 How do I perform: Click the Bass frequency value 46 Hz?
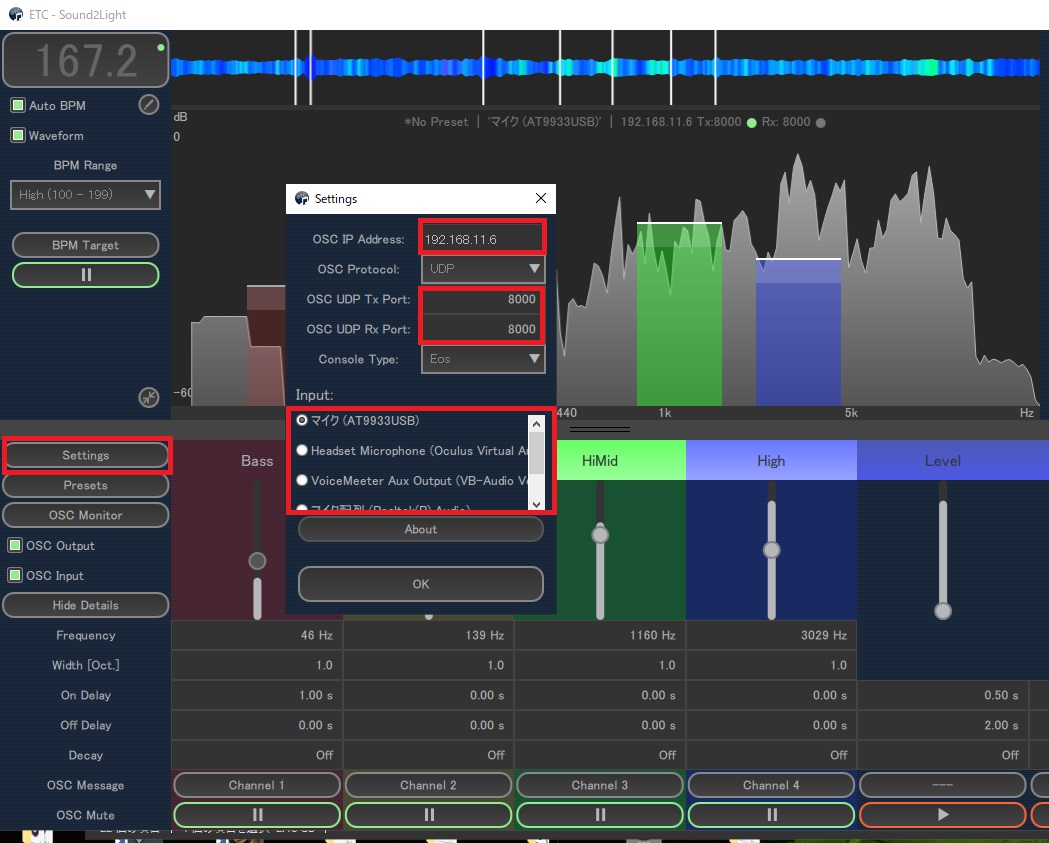[x=257, y=635]
